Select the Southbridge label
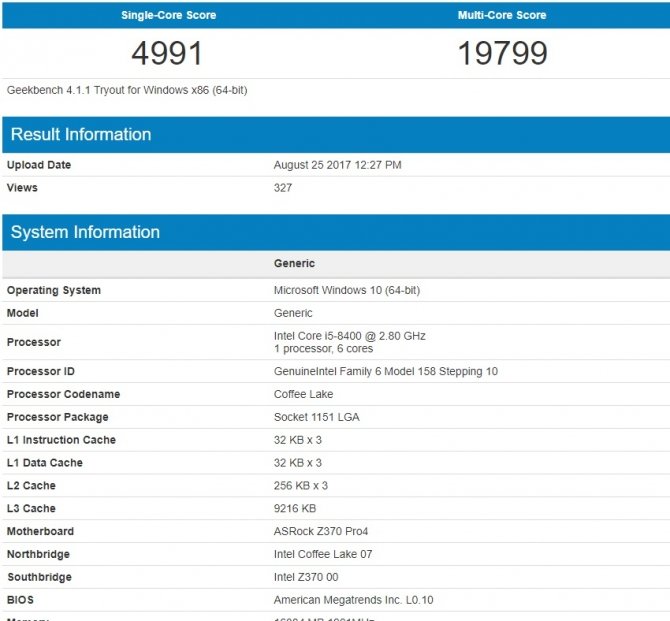Screen dimensions: 670x621 (x=39, y=577)
